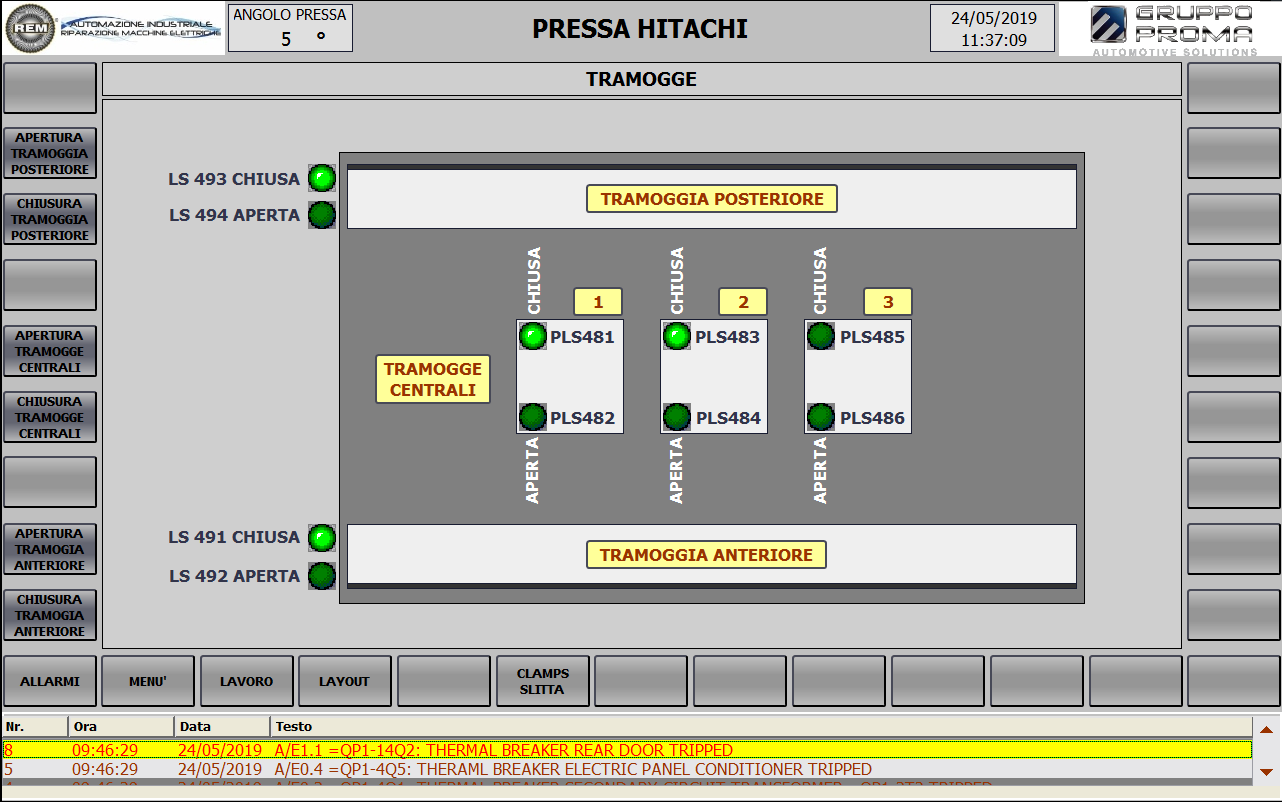Click the LS 493 CHIUSA indicator light

pos(322,179)
